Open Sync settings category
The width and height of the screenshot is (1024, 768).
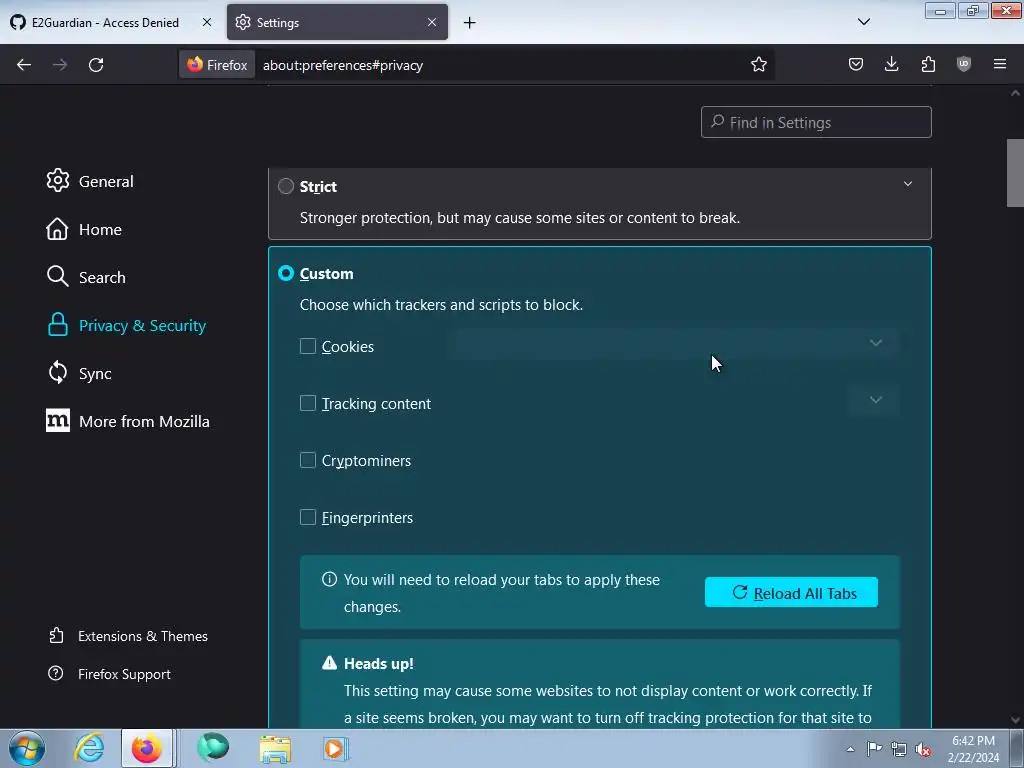[79, 374]
